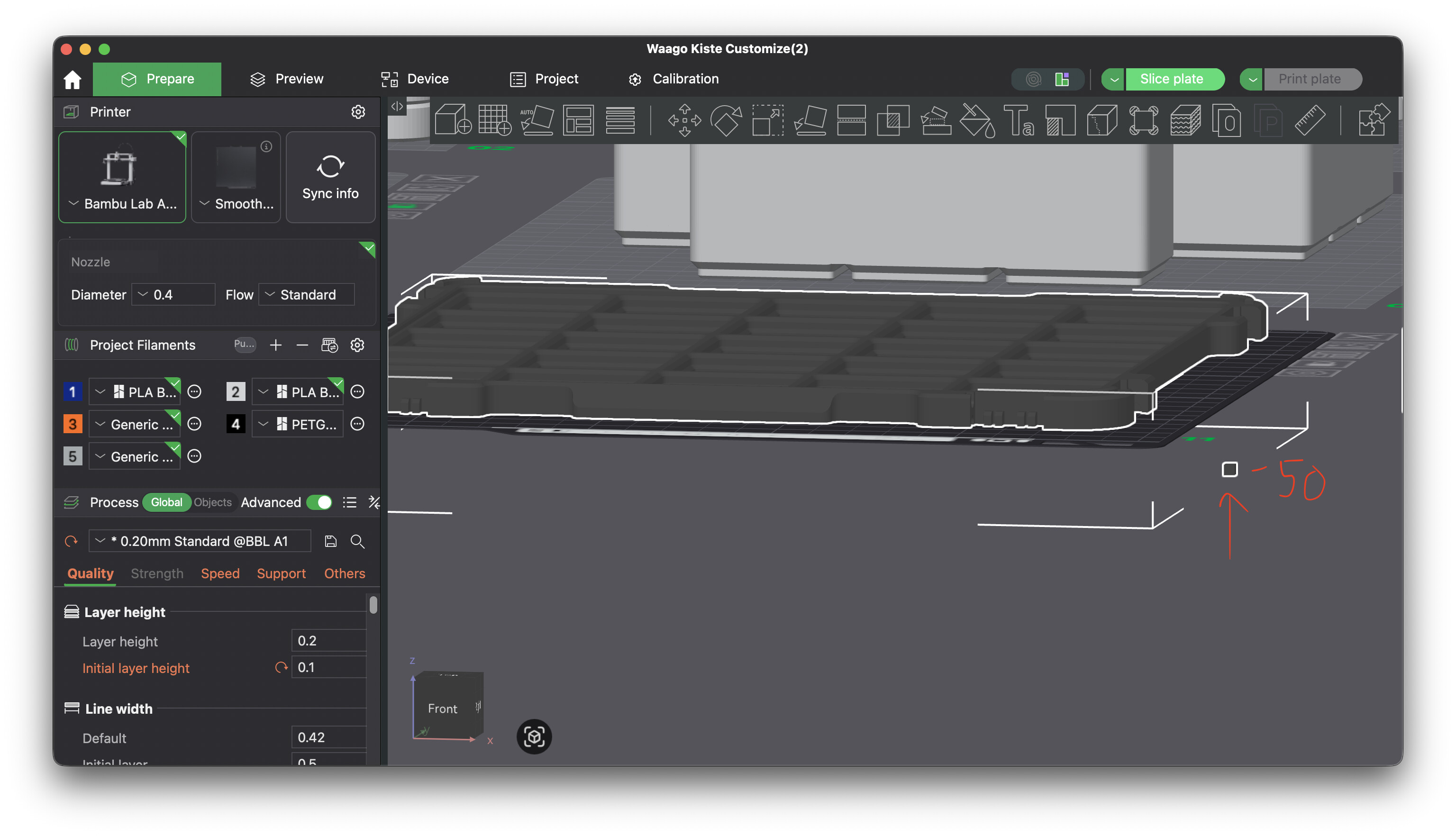
Task: Expand filament 3 Generic dropdown
Action: pyautogui.click(x=135, y=424)
